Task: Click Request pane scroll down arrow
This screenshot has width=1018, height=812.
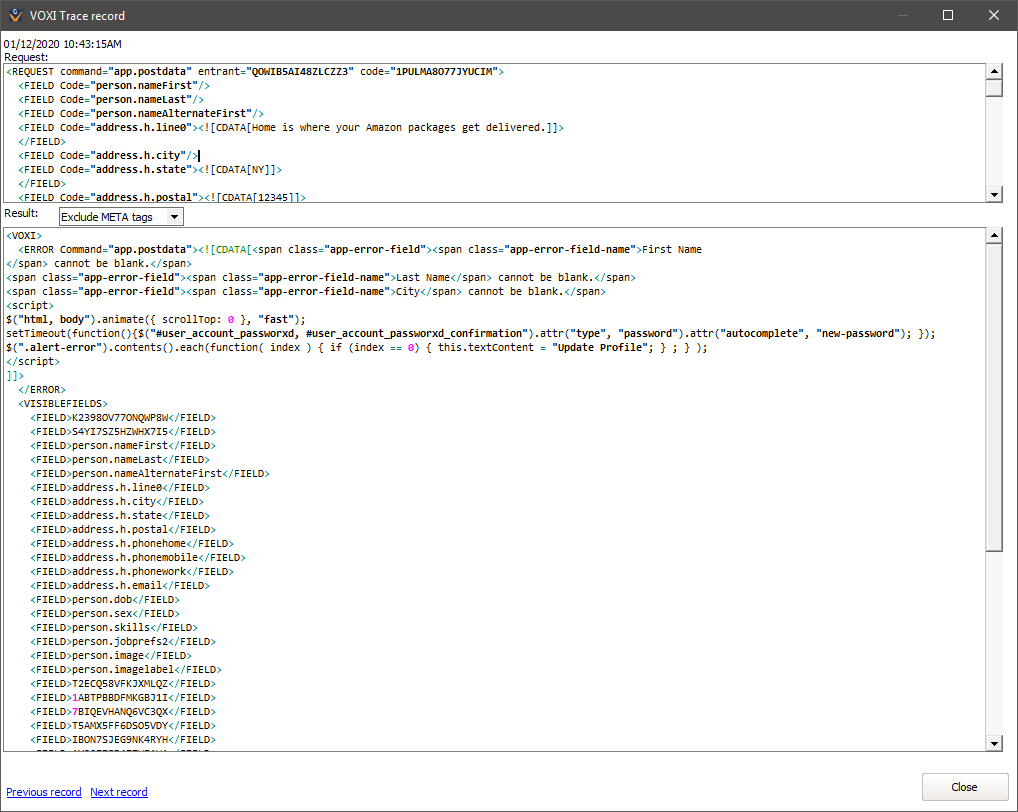Action: tap(994, 194)
